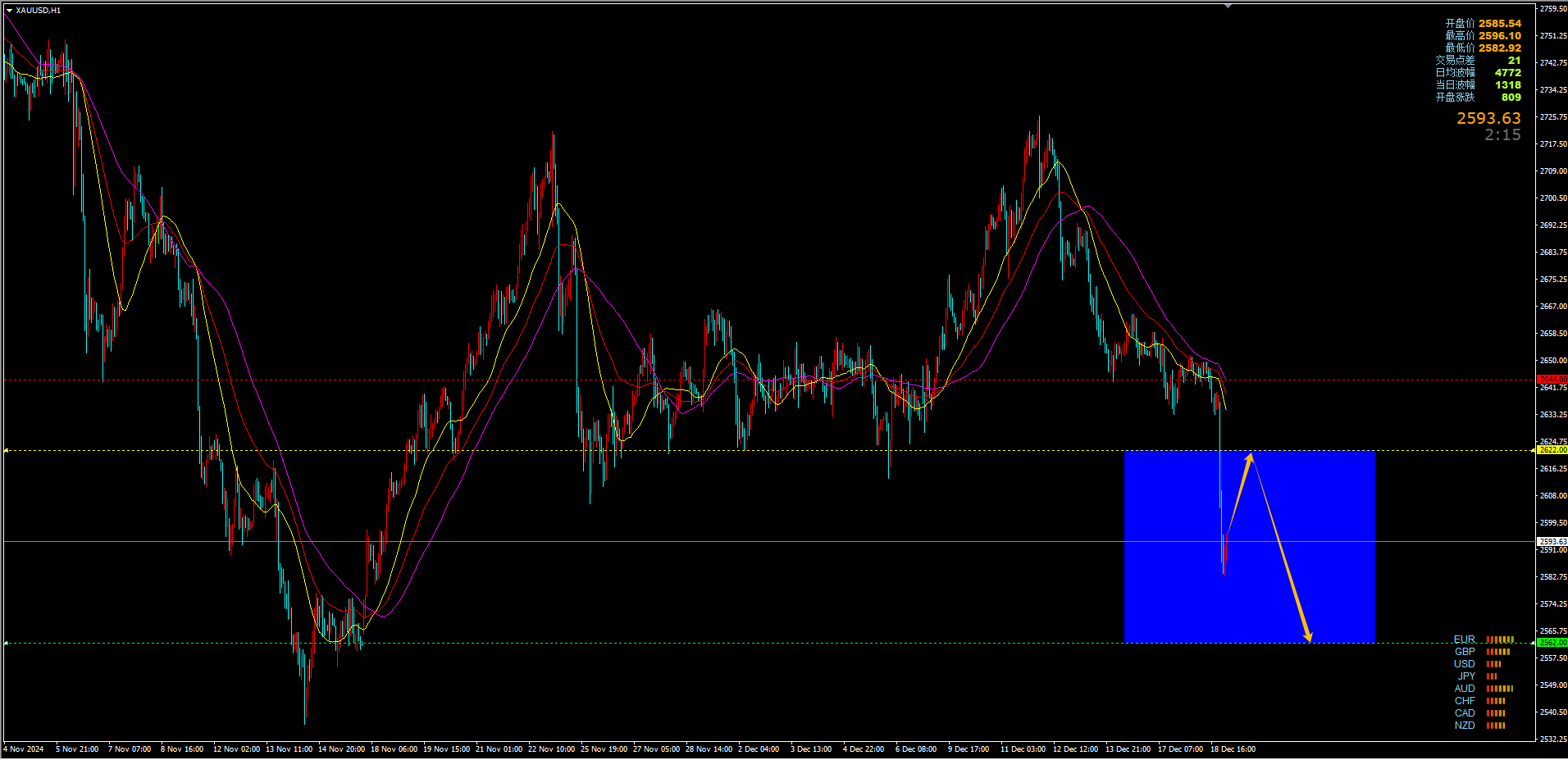Click the 22 Nov 10:00 time axis label

click(551, 749)
